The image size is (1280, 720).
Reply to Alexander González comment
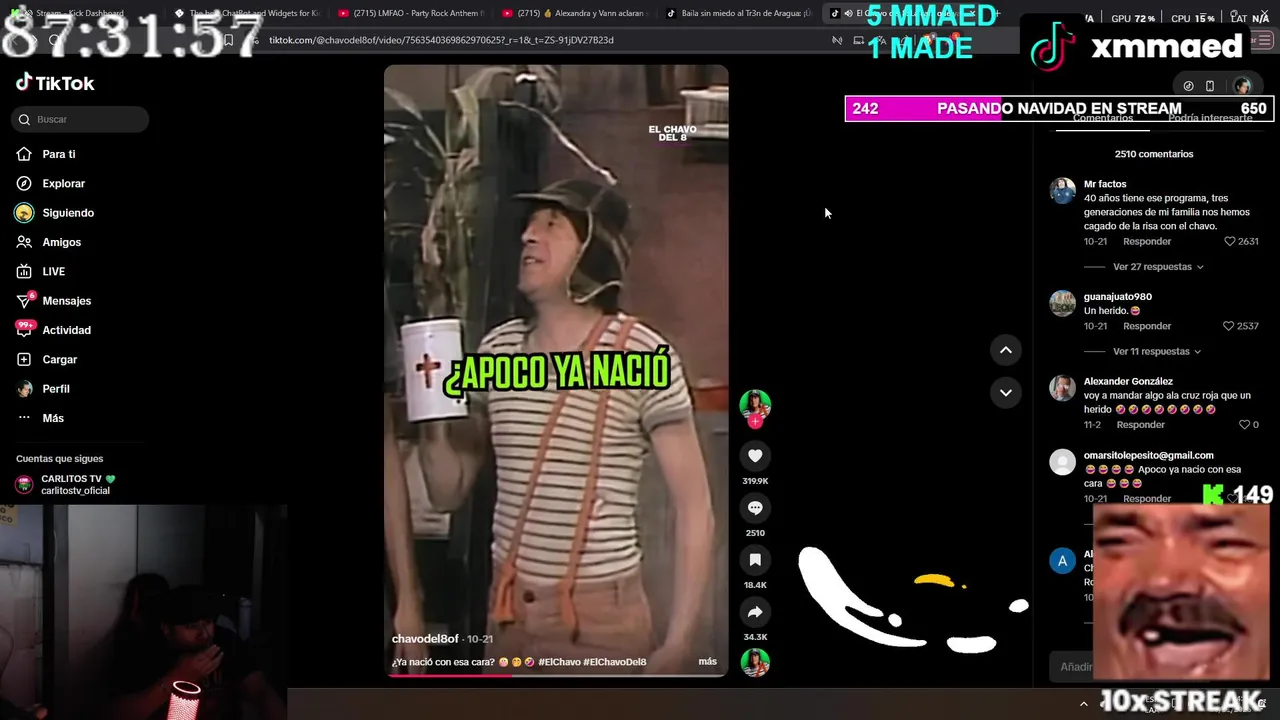(1140, 425)
